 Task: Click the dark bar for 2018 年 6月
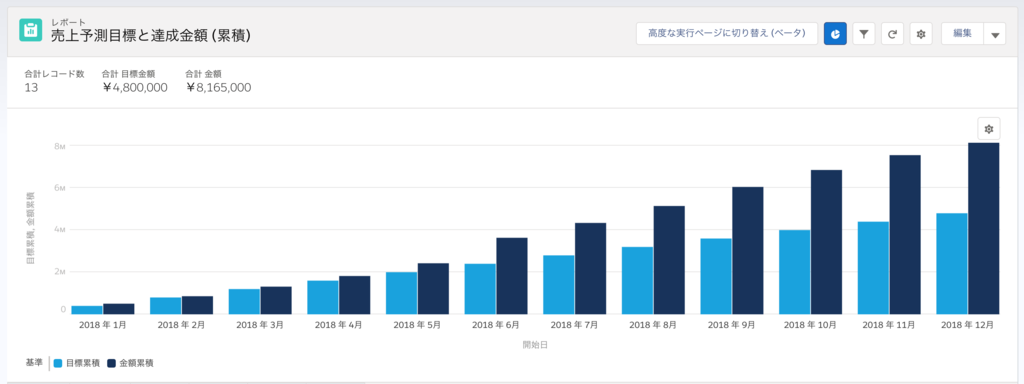pos(512,276)
